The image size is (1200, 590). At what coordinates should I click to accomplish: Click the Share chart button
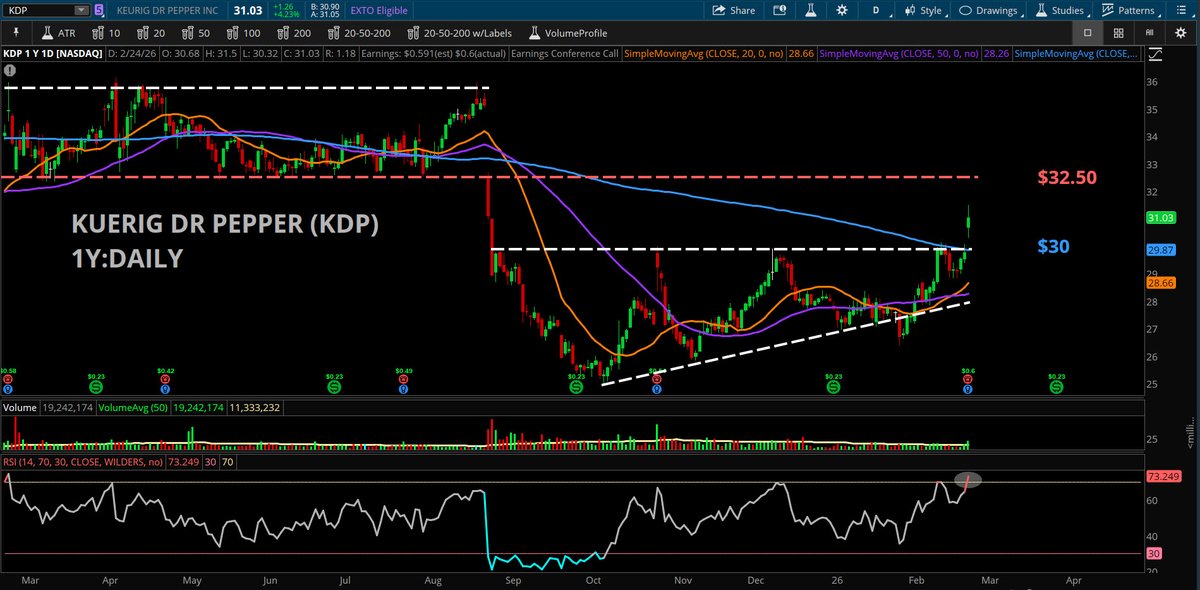[734, 10]
